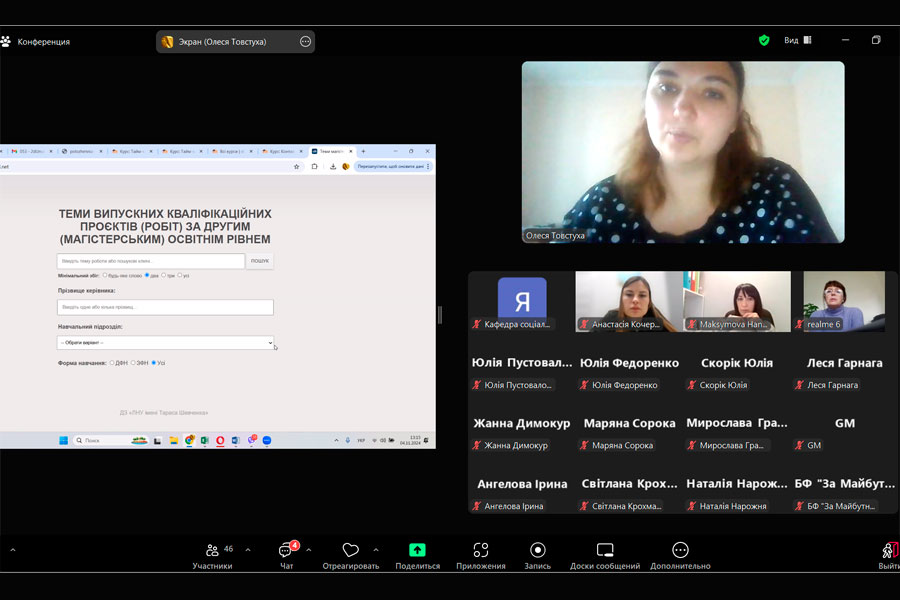Image resolution: width=900 pixels, height=600 pixels.
Task: Select Maksymova Han video tile
Action: (x=737, y=301)
